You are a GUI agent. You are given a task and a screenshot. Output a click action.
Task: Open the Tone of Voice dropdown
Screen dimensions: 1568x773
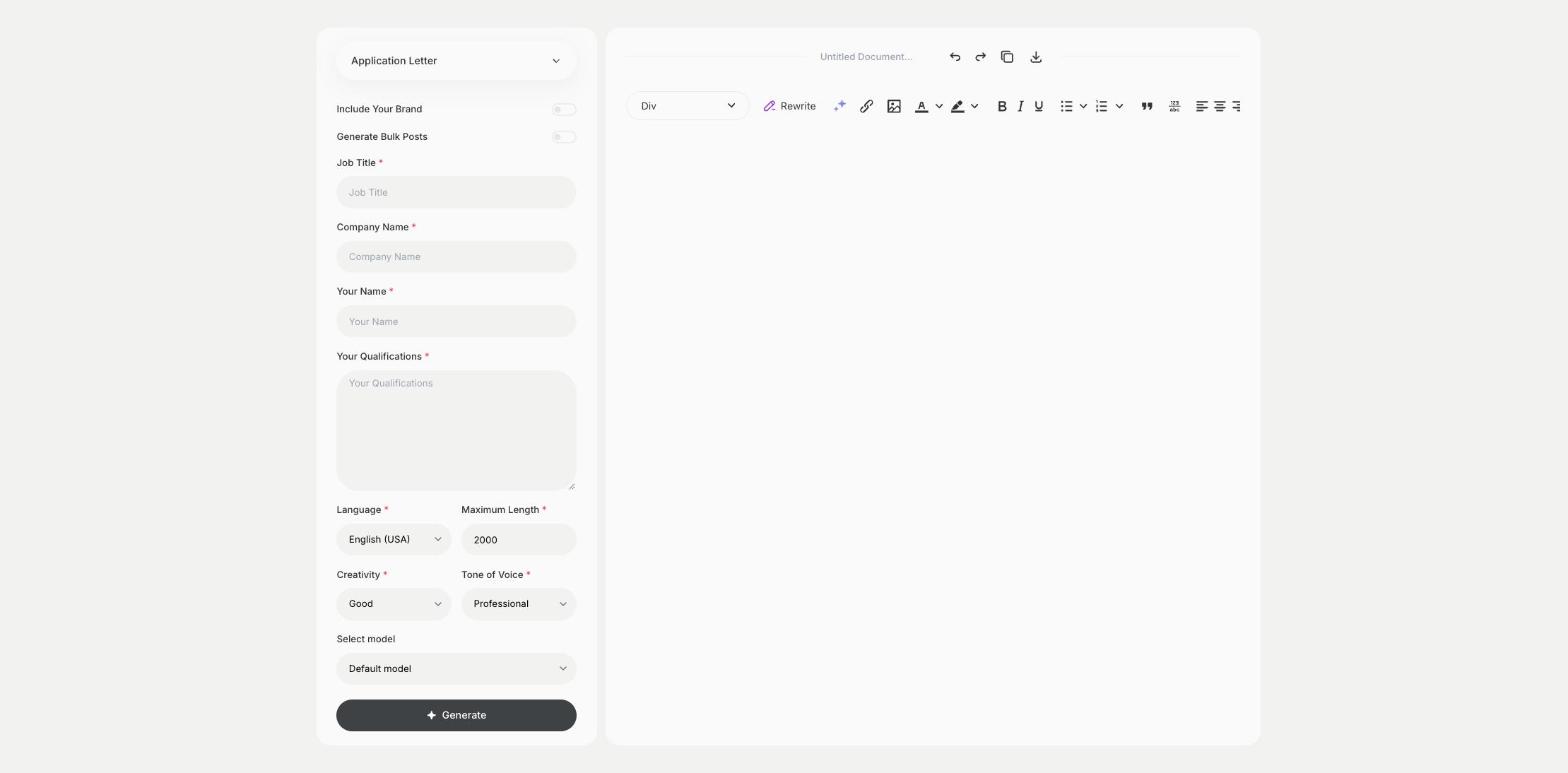coord(519,604)
